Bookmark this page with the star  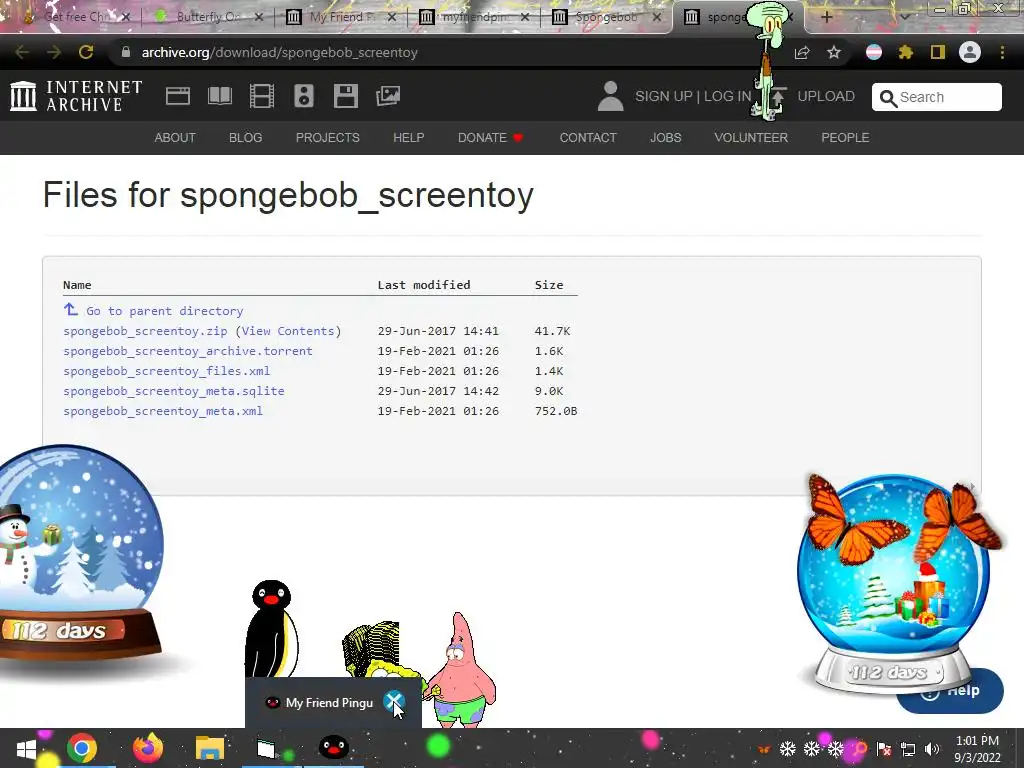pos(833,52)
